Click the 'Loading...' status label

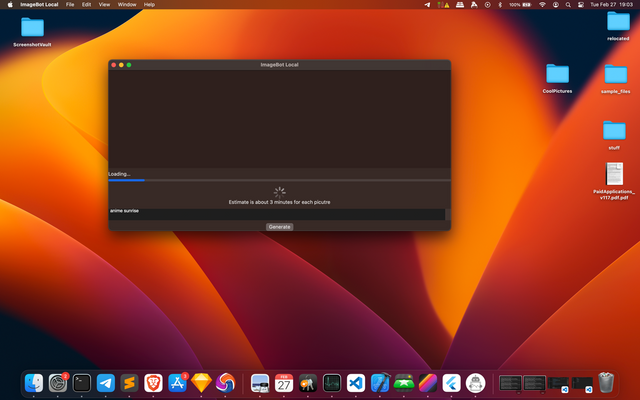click(x=119, y=174)
